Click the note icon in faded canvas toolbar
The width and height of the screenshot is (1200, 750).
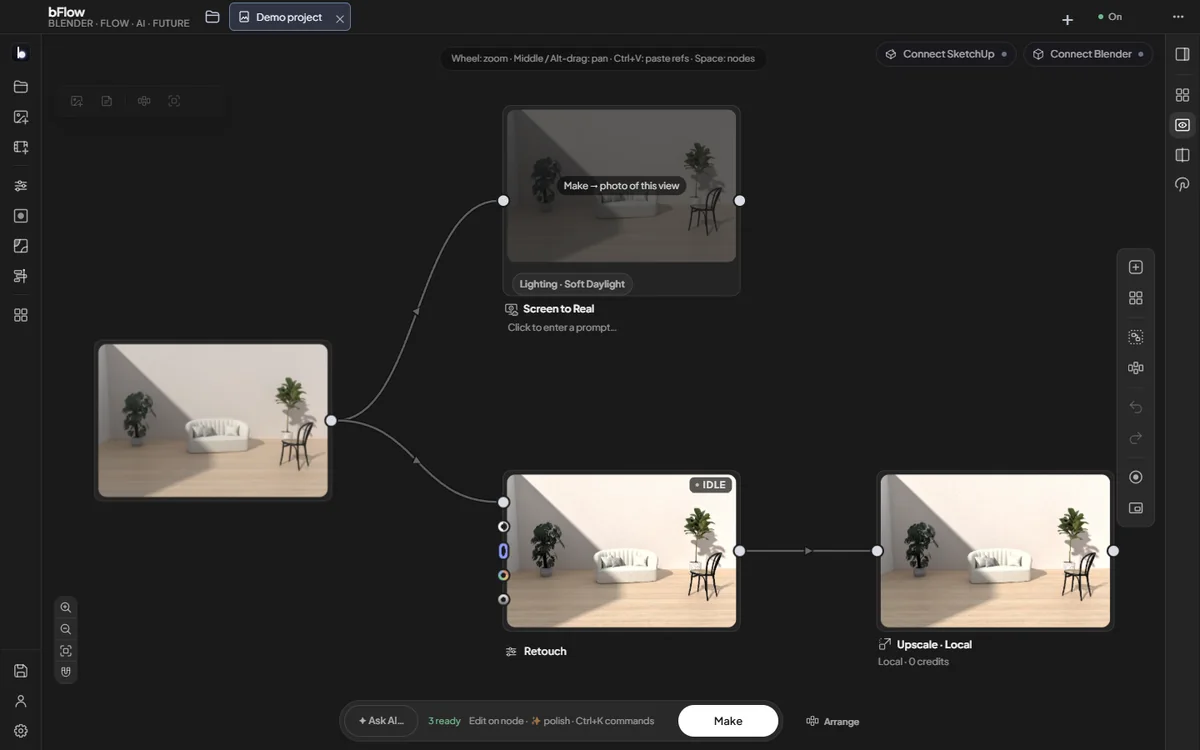pyautogui.click(x=106, y=101)
